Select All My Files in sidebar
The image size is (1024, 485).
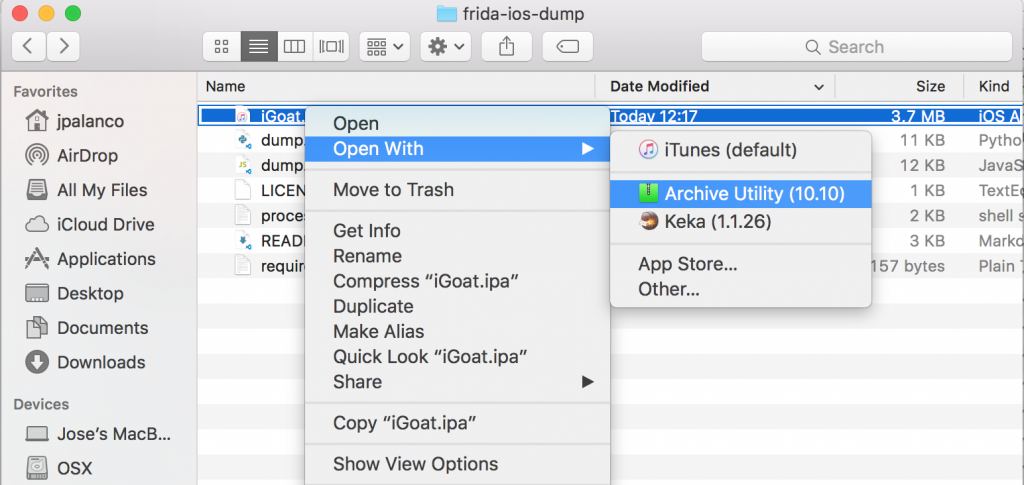(86, 190)
